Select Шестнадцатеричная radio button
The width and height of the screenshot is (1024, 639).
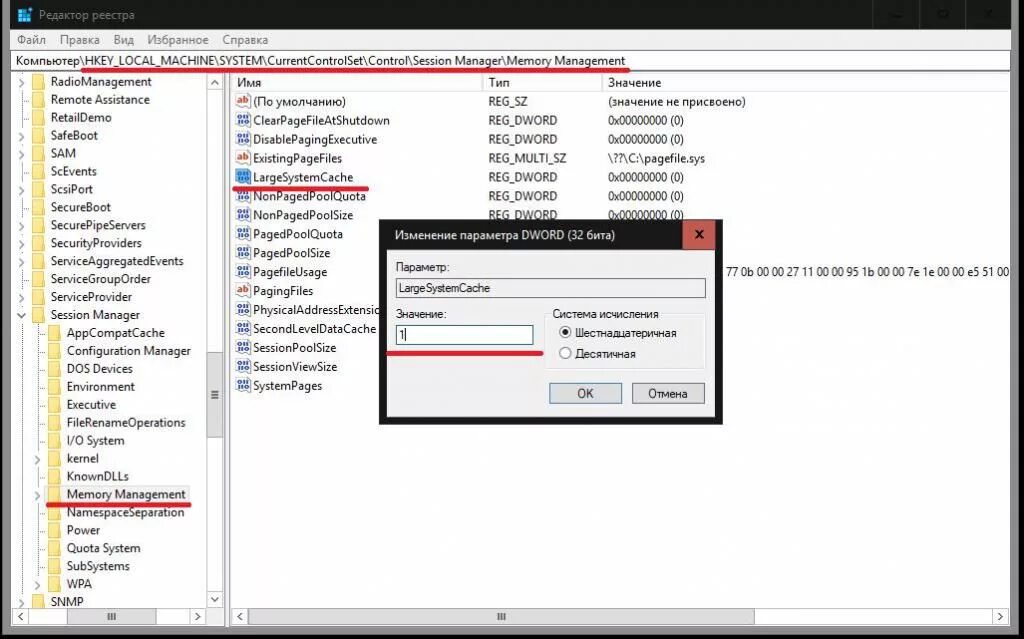point(566,333)
